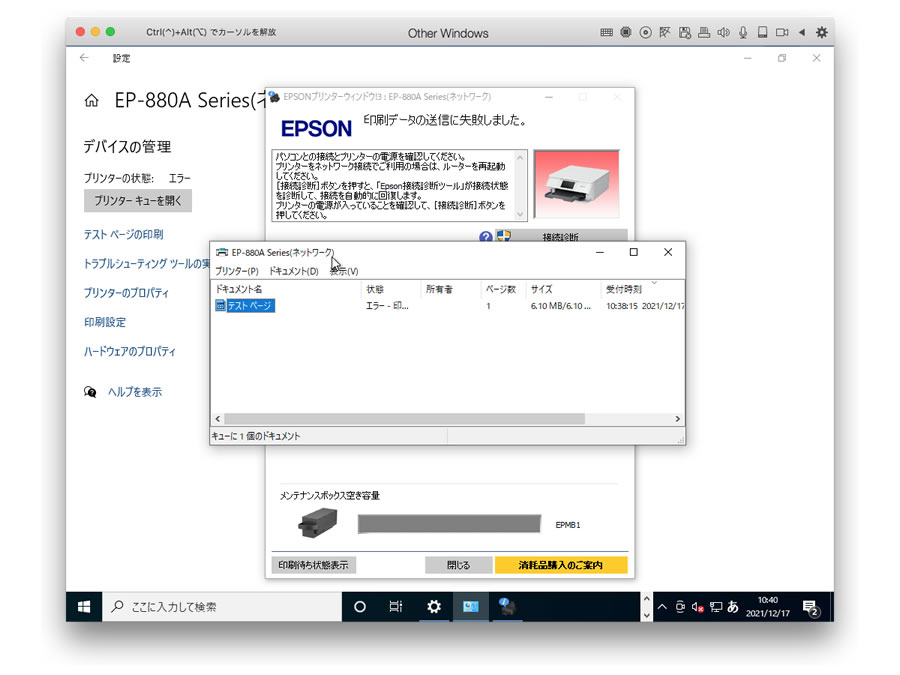Click the Settings home icon

coord(91,101)
